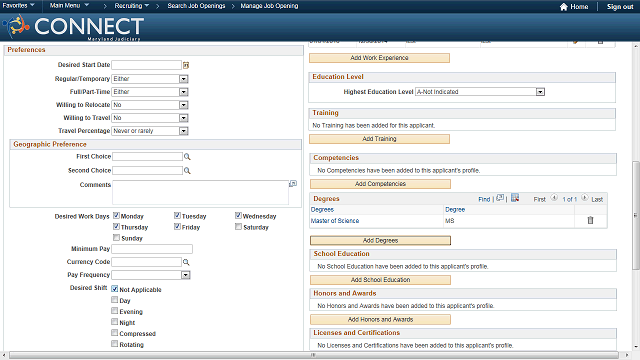This screenshot has width=640, height=360.
Task: Sort by the Degrees column header
Action: coord(322,209)
